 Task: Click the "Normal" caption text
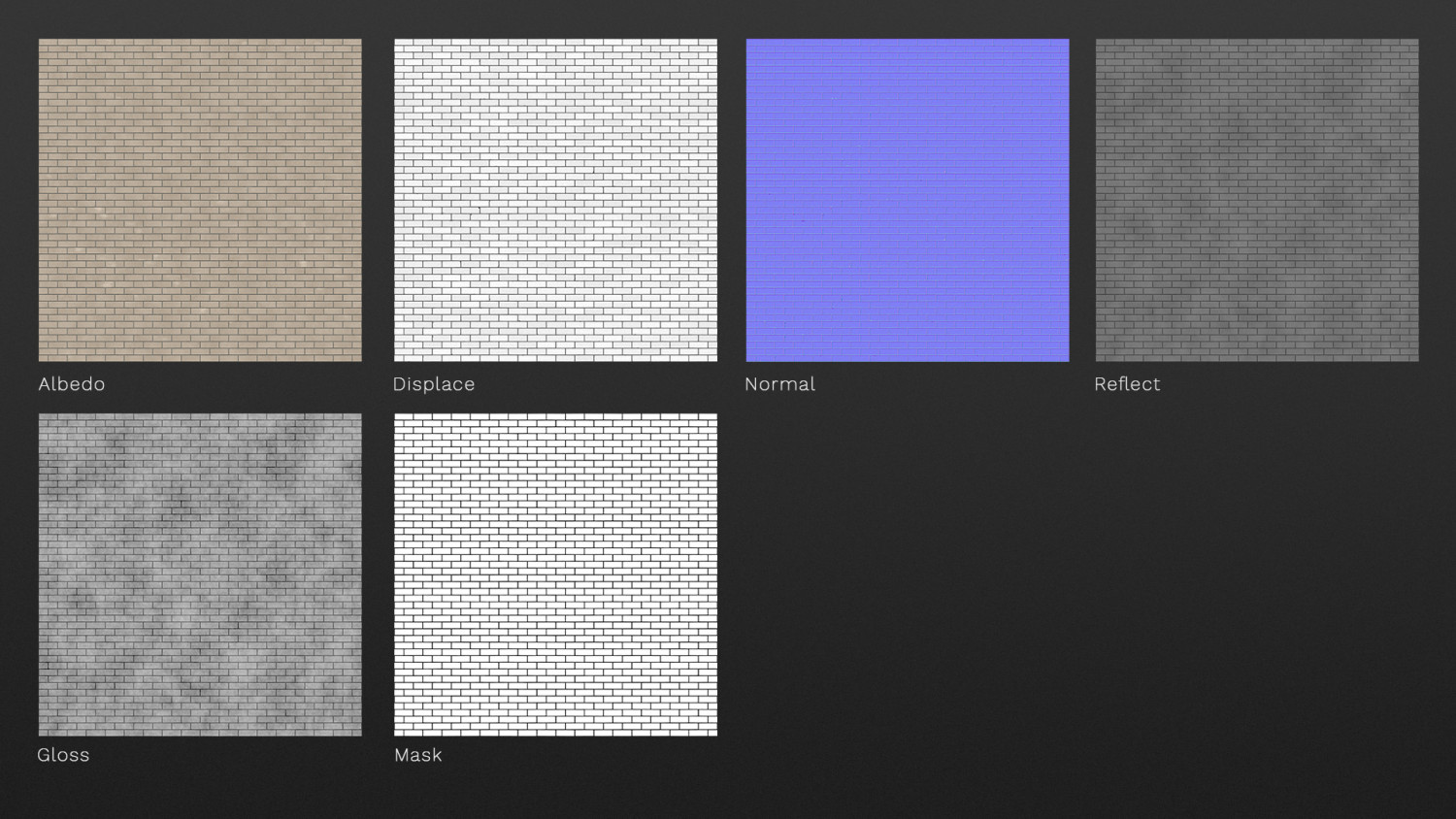(x=779, y=384)
